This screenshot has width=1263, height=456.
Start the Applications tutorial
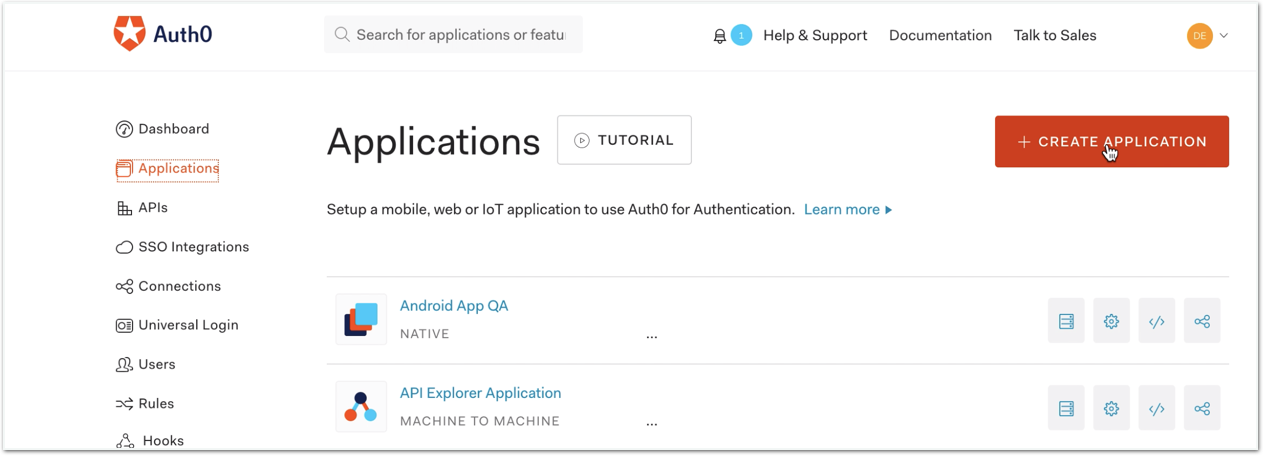[x=624, y=140]
